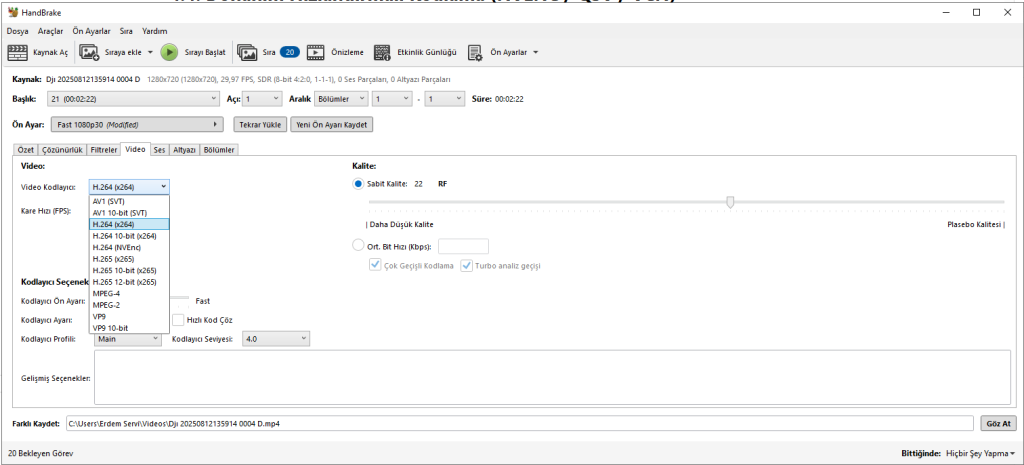
Task: Switch to the Altyazı tab
Action: coord(184,150)
